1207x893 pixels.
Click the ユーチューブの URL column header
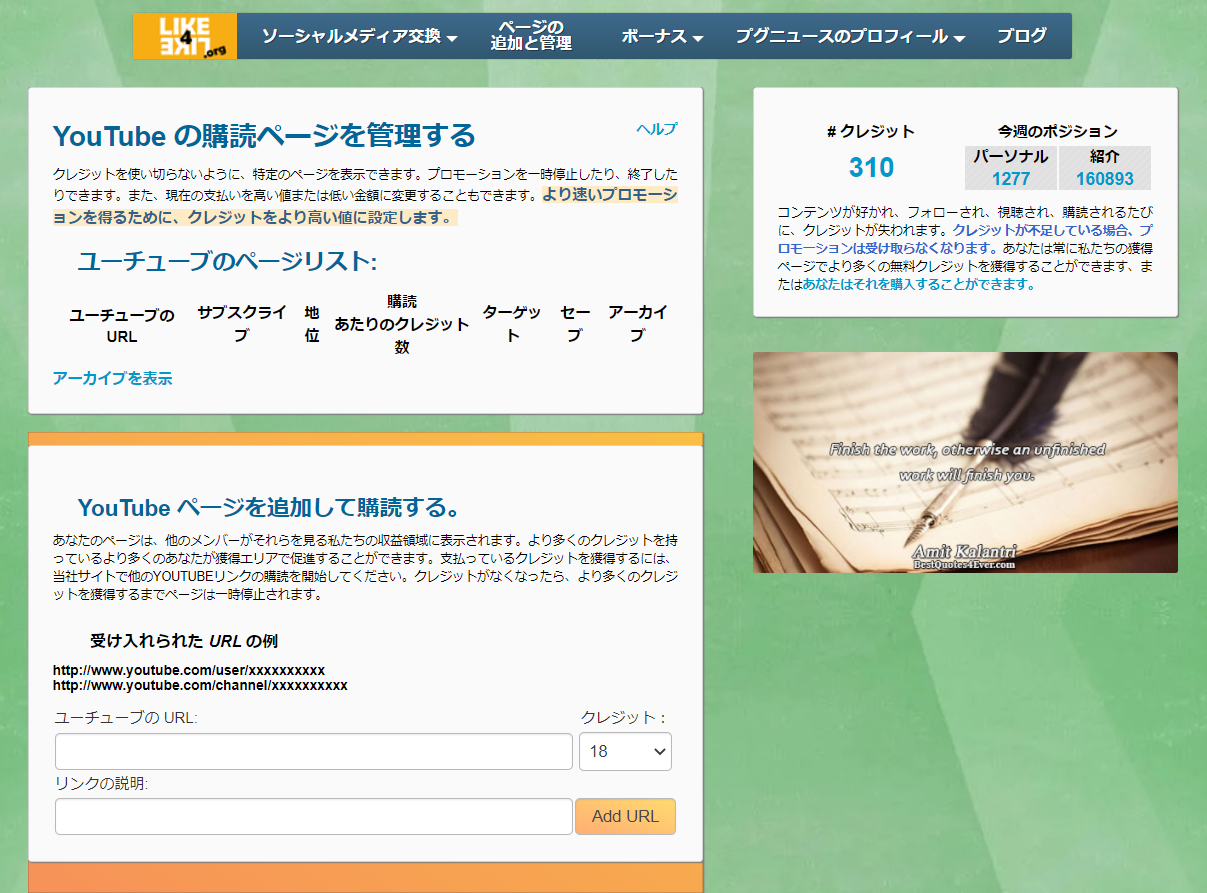click(122, 326)
